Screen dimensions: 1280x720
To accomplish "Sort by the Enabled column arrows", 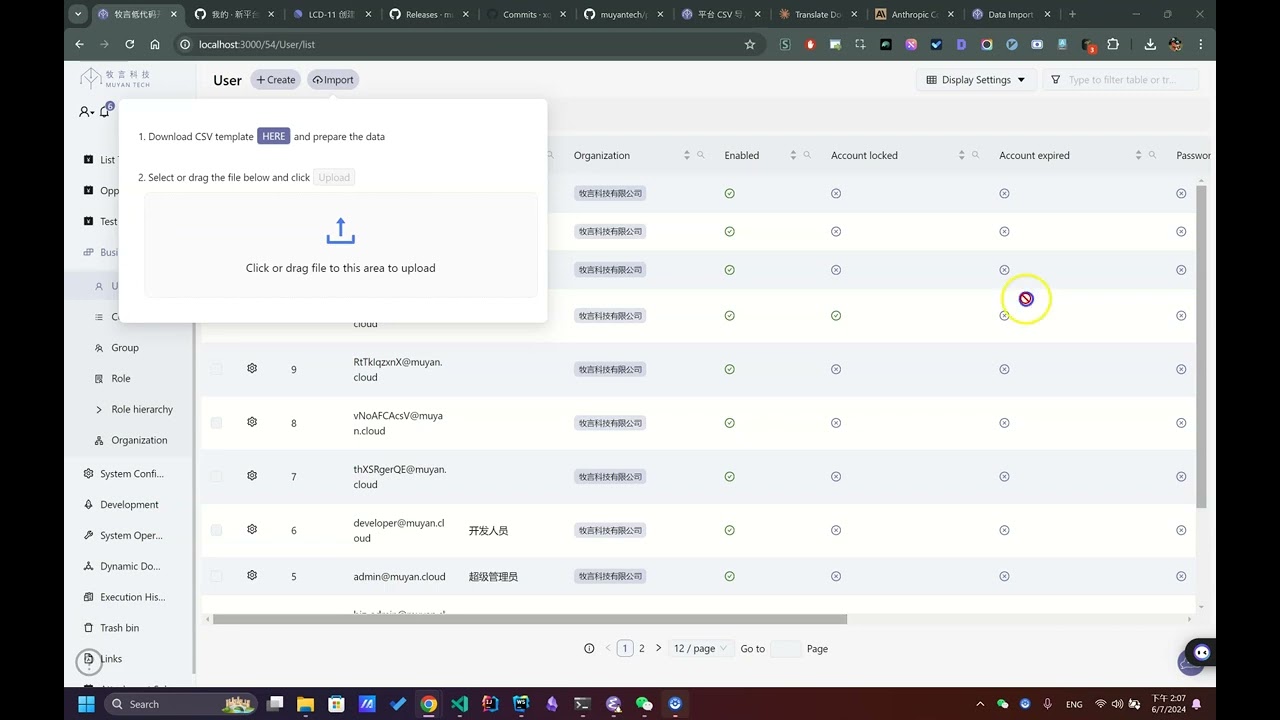I will (x=793, y=155).
